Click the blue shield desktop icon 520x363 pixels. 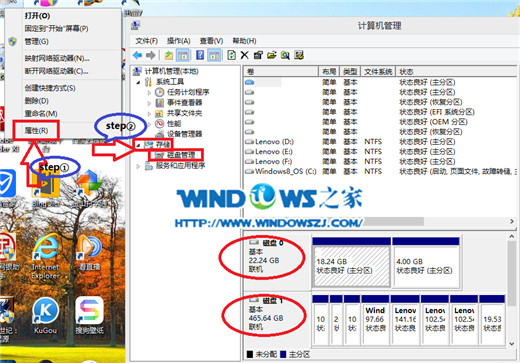pos(7,183)
